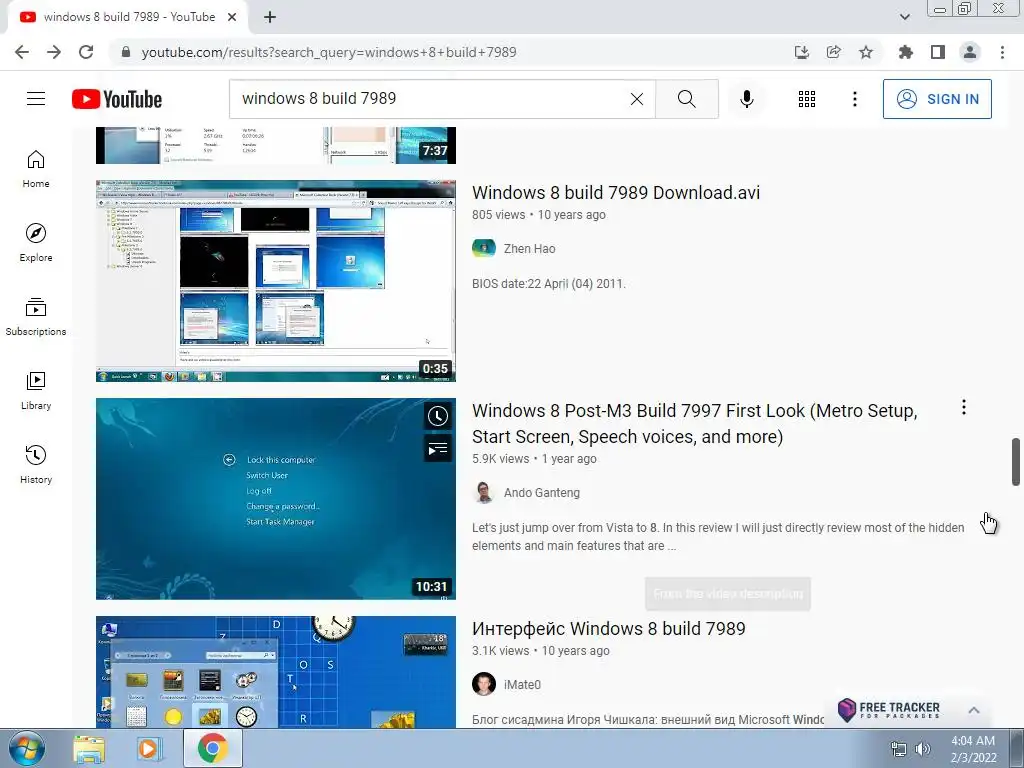Screen dimensions: 1024x768
Task: Click the address bar URL
Action: pos(328,52)
